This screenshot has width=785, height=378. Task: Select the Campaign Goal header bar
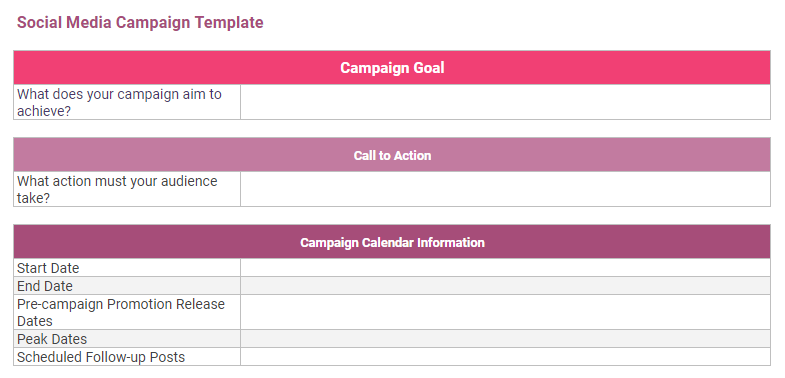pyautogui.click(x=392, y=68)
